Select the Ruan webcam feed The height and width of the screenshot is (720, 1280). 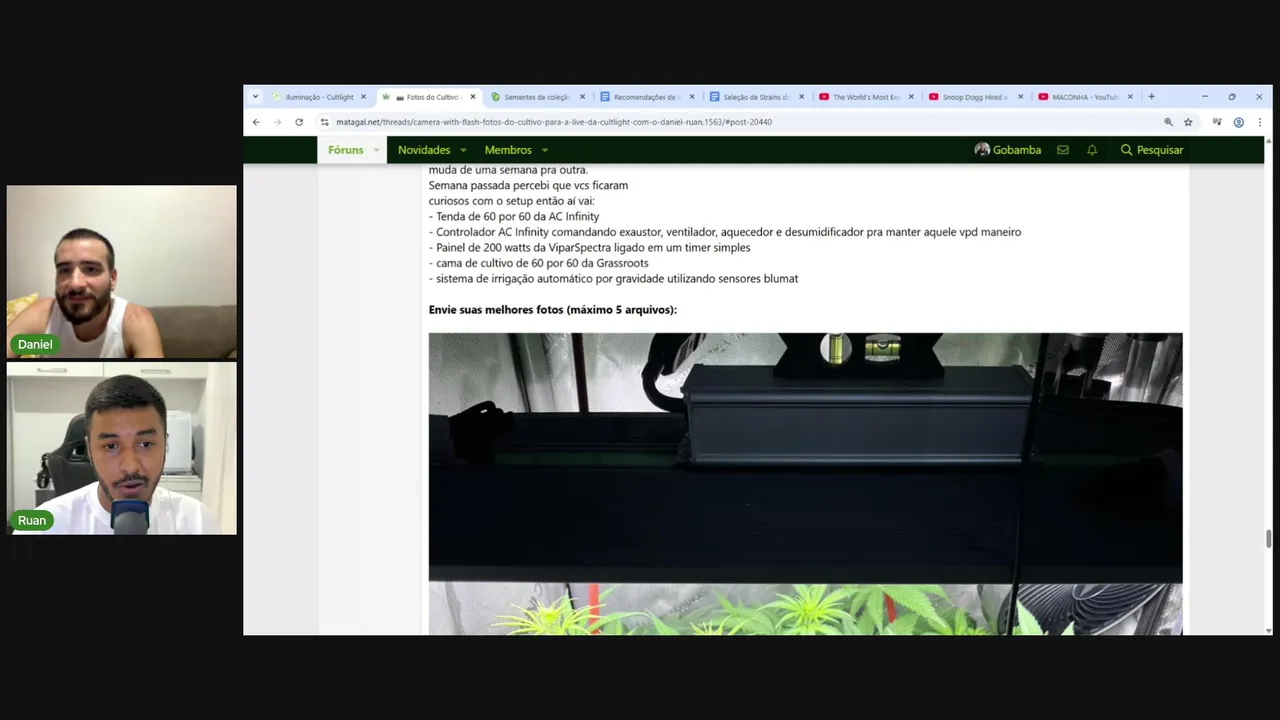(x=122, y=448)
